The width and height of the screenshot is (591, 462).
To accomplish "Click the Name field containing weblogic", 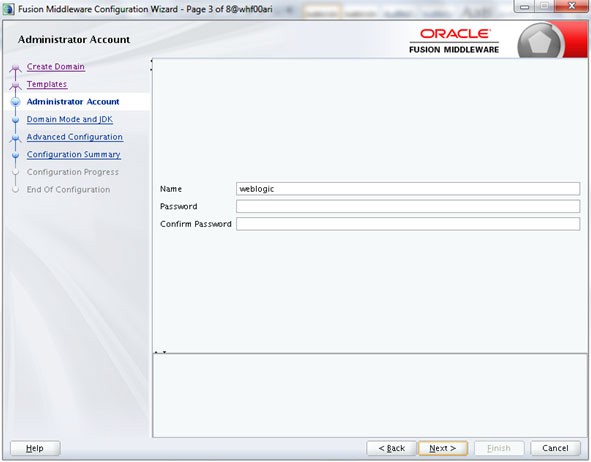I will tap(408, 189).
